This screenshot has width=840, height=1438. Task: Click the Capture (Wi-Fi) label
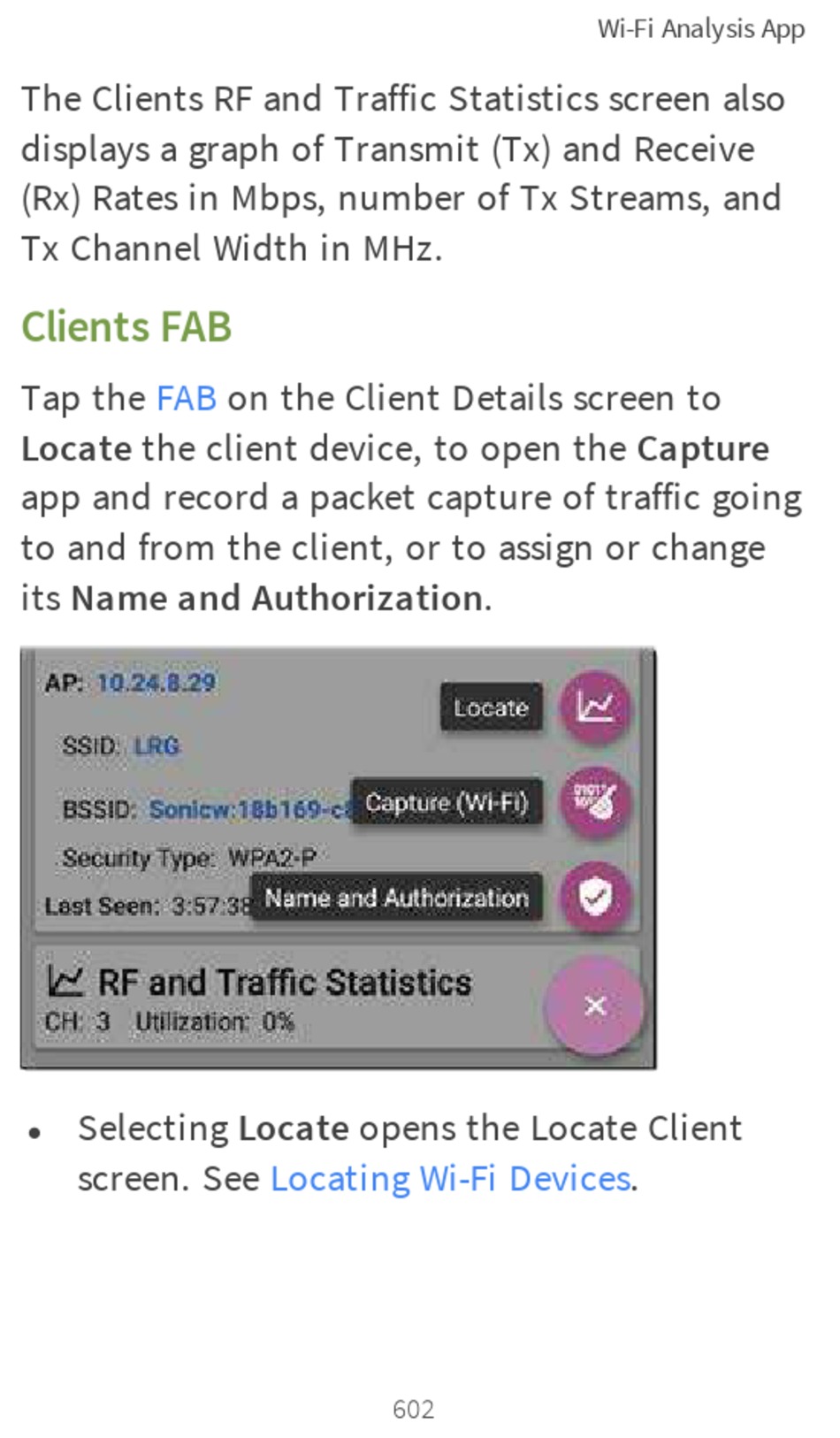[447, 802]
